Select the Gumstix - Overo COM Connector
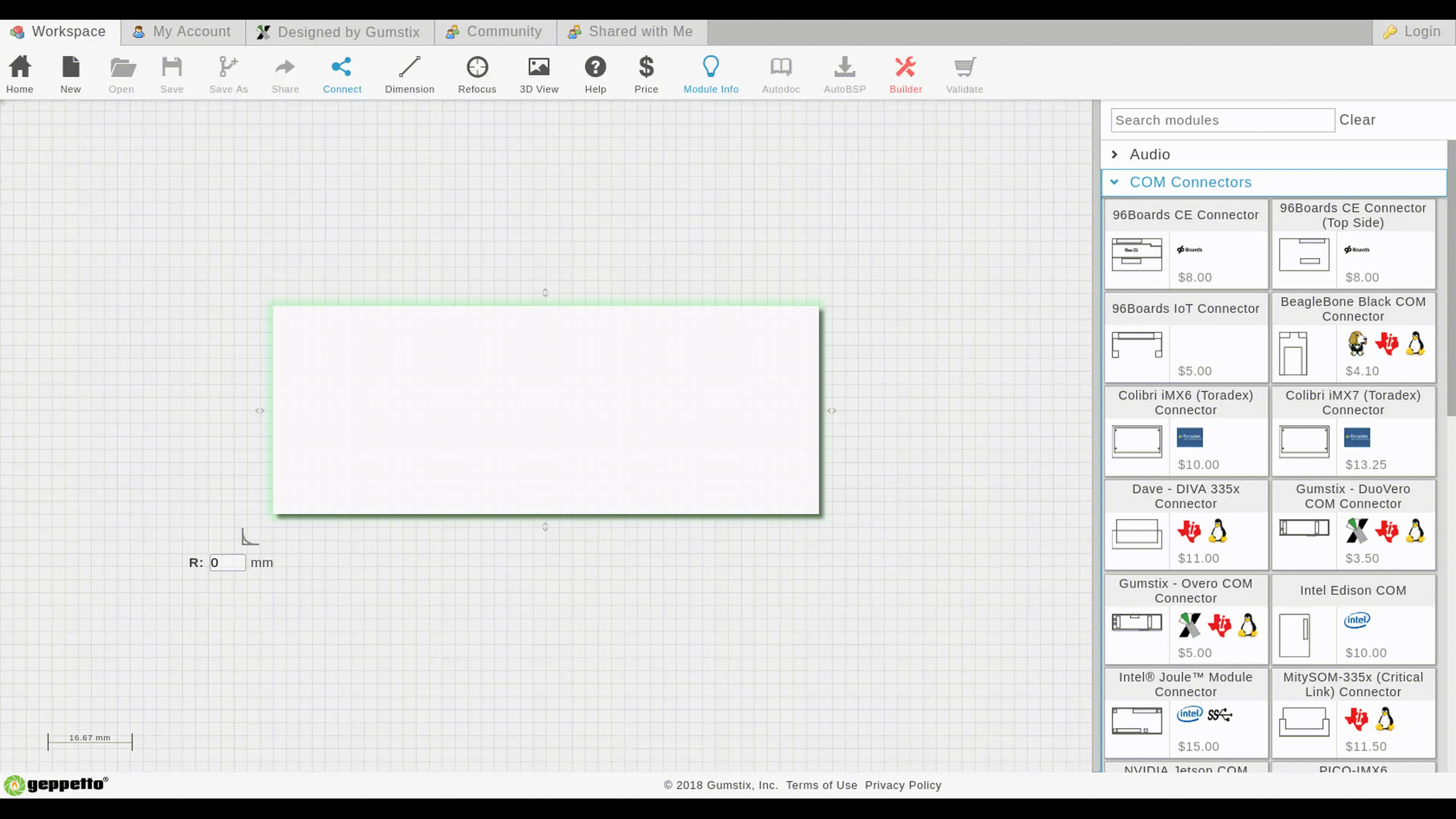 pos(1186,619)
